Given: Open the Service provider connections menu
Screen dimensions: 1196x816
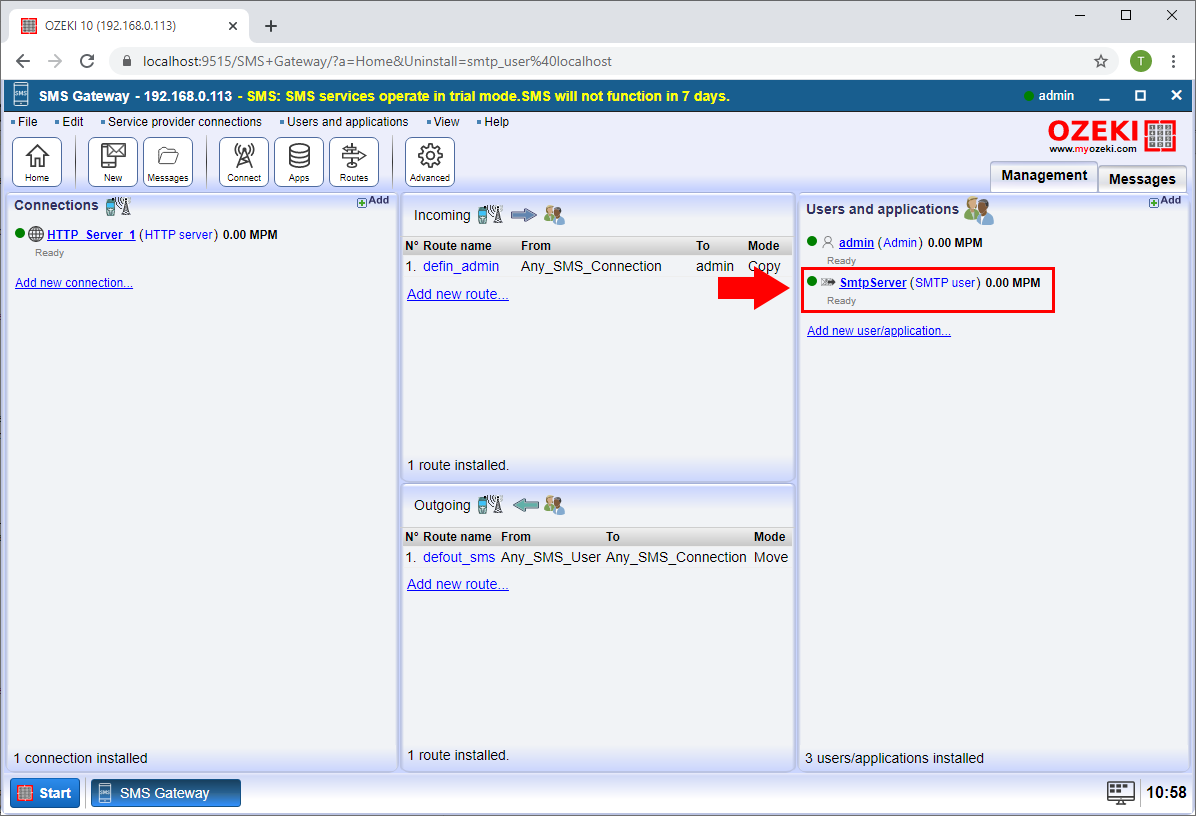Looking at the screenshot, I should tap(183, 121).
